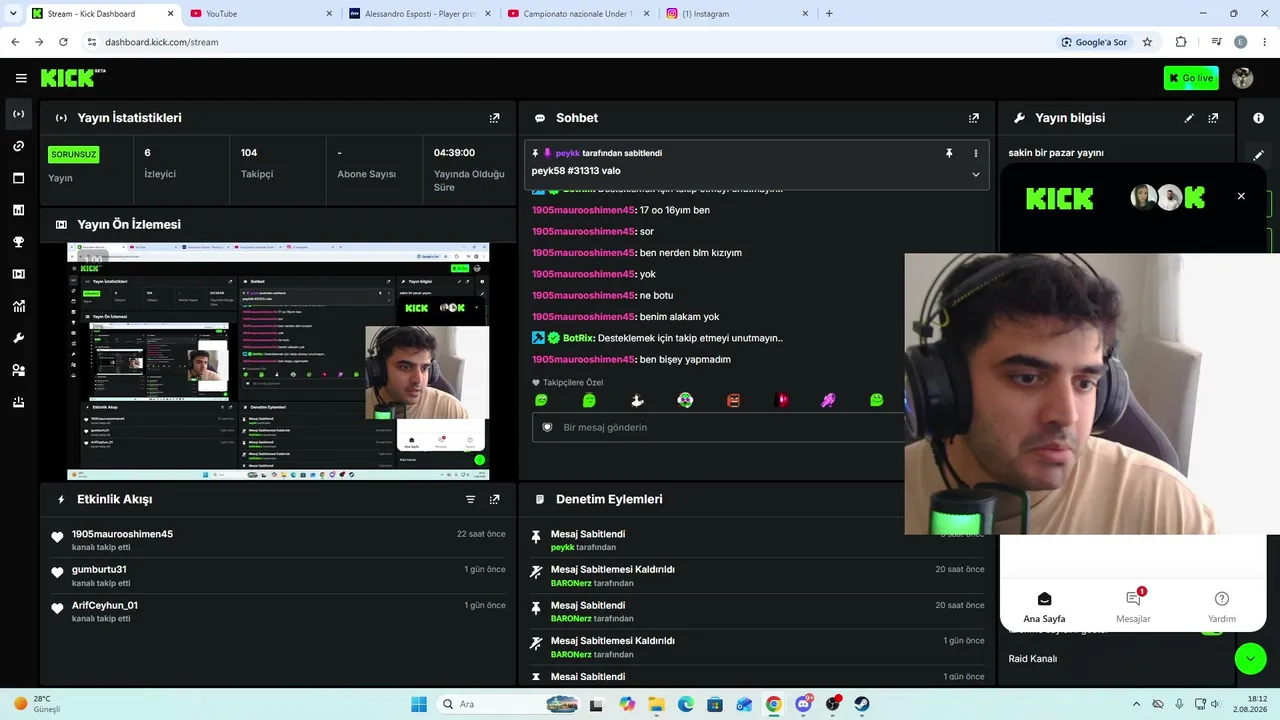1280x720 pixels.
Task: Open Steam from the taskbar
Action: pyautogui.click(x=861, y=704)
